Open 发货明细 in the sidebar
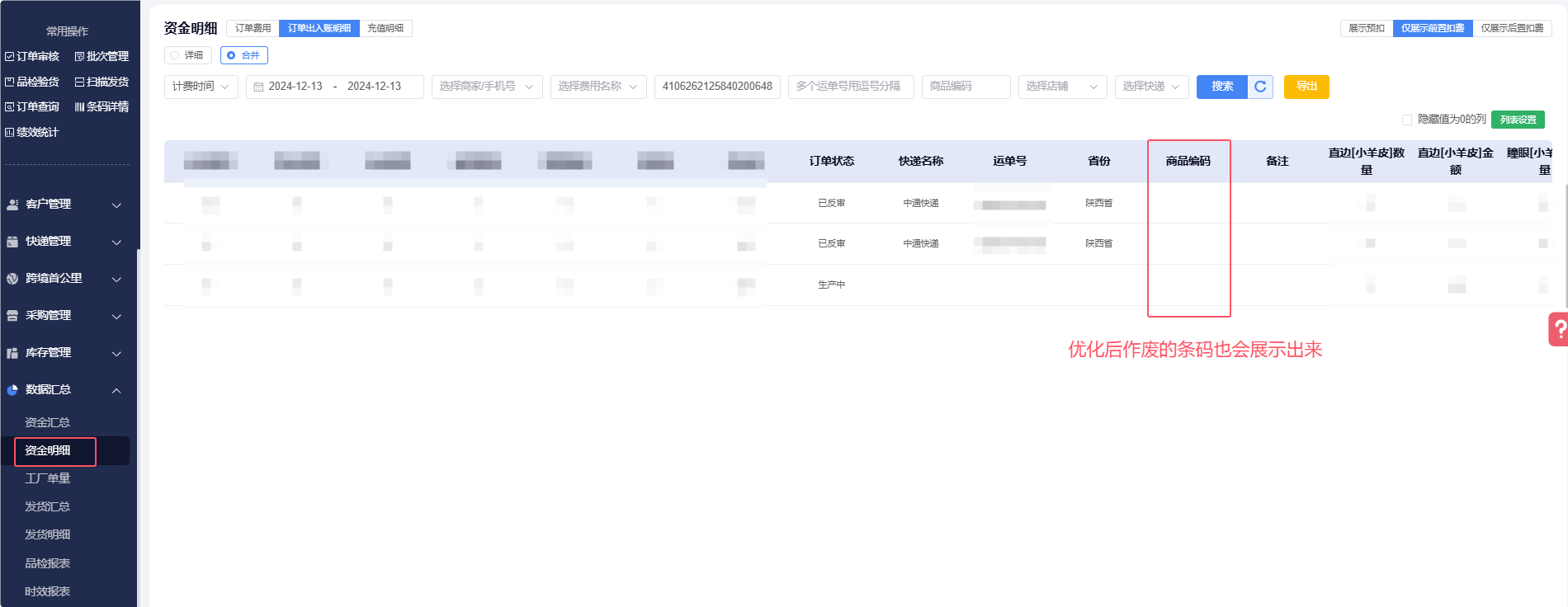The width and height of the screenshot is (1568, 607). coord(48,534)
